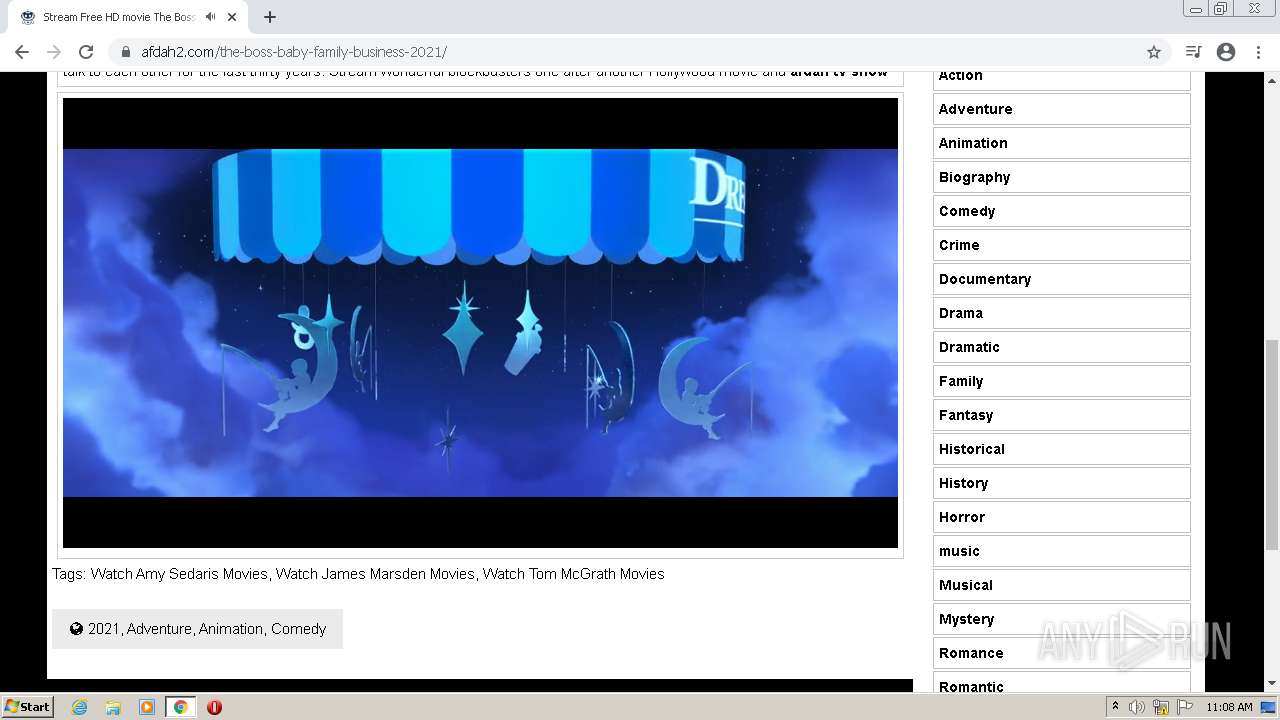The width and height of the screenshot is (1280, 720).
Task: Open a new browser tab
Action: coord(270,17)
